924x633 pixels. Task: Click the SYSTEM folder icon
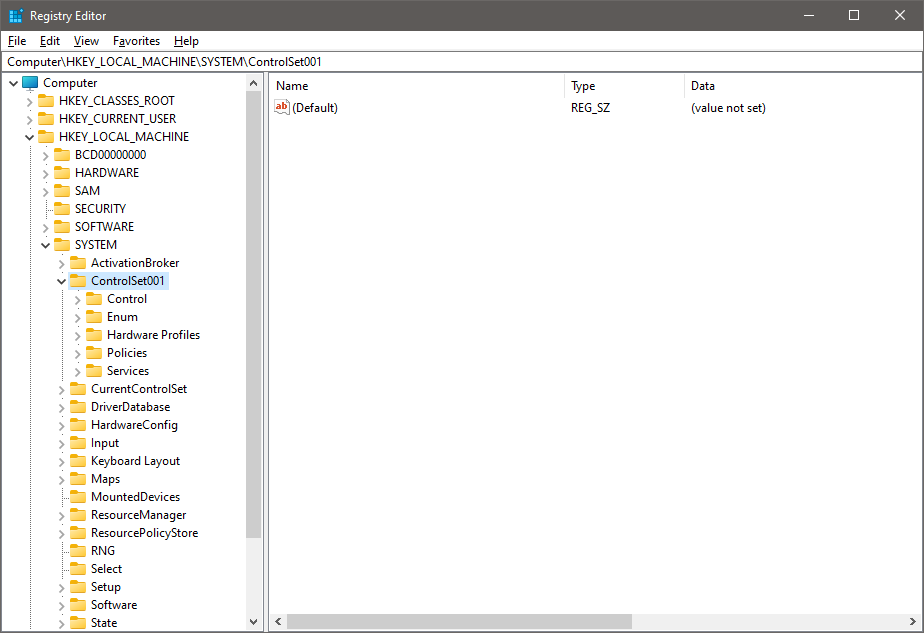tap(62, 245)
